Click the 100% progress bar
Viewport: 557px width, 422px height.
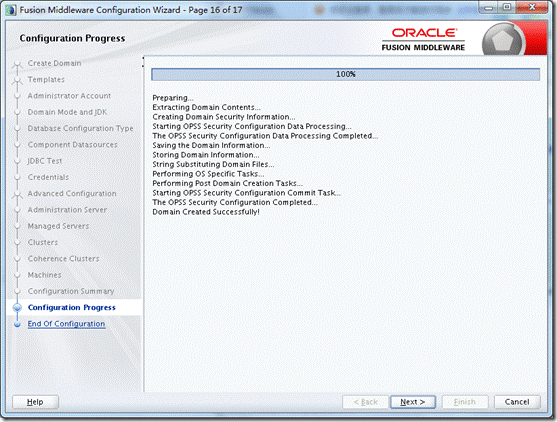pyautogui.click(x=346, y=74)
